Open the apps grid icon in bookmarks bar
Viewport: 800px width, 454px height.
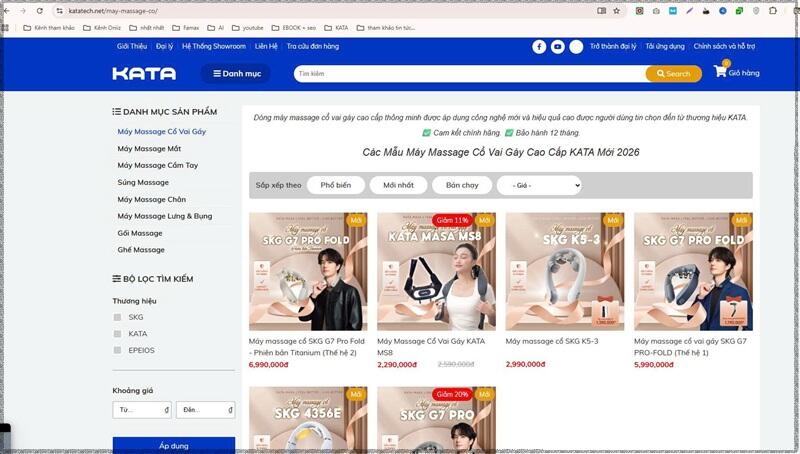coord(6,28)
